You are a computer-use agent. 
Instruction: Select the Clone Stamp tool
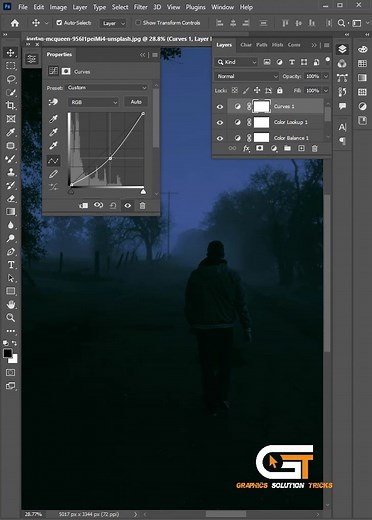(11, 172)
